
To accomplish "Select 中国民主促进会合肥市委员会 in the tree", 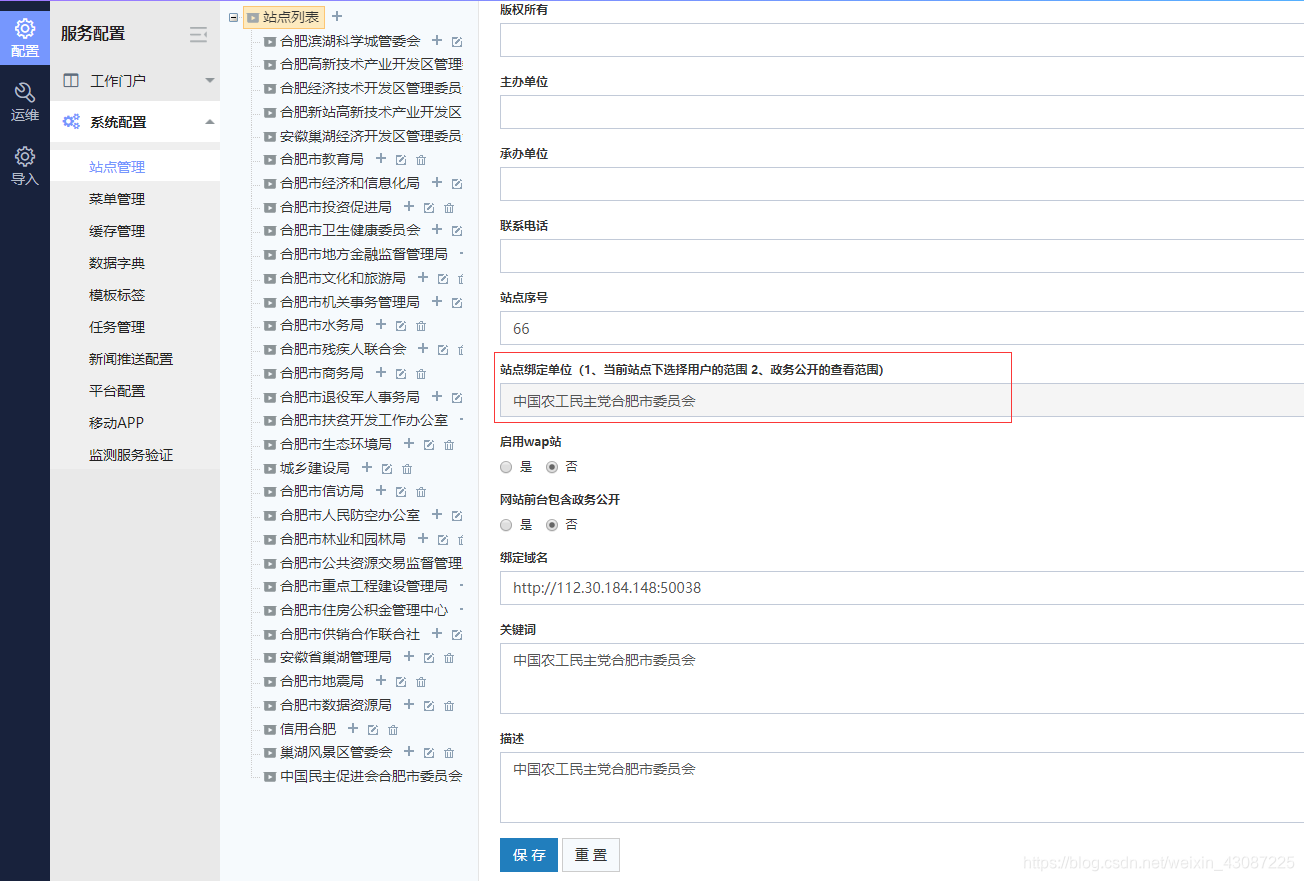I will click(371, 776).
